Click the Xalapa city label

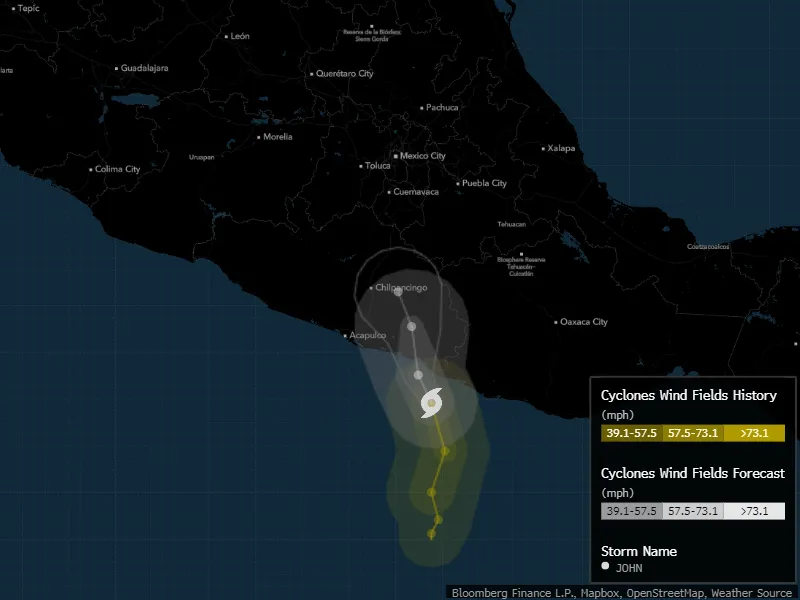click(561, 148)
